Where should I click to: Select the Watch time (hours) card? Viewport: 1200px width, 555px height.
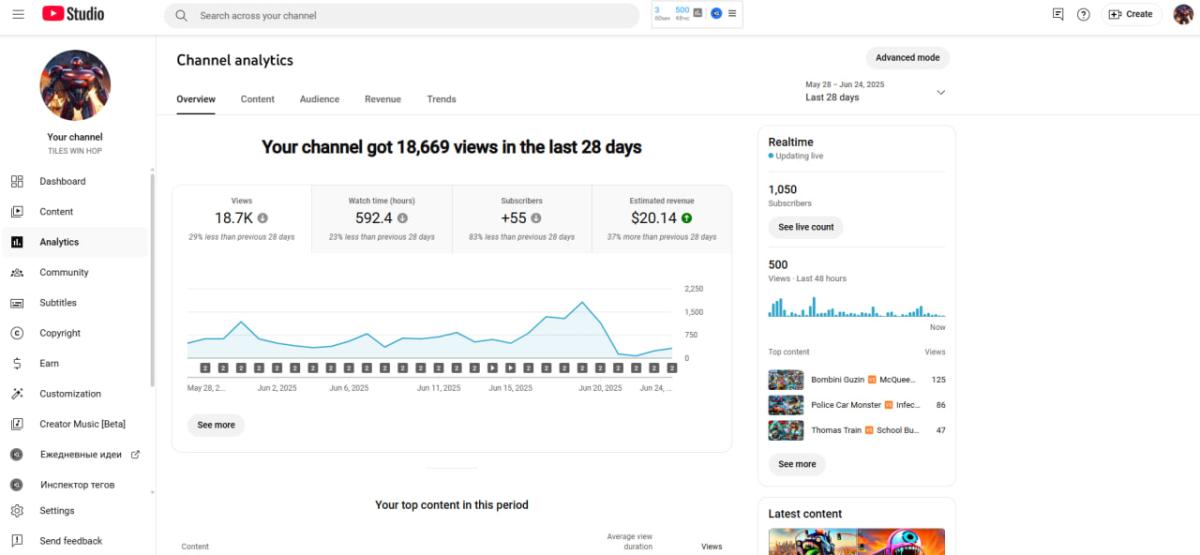pos(382,219)
